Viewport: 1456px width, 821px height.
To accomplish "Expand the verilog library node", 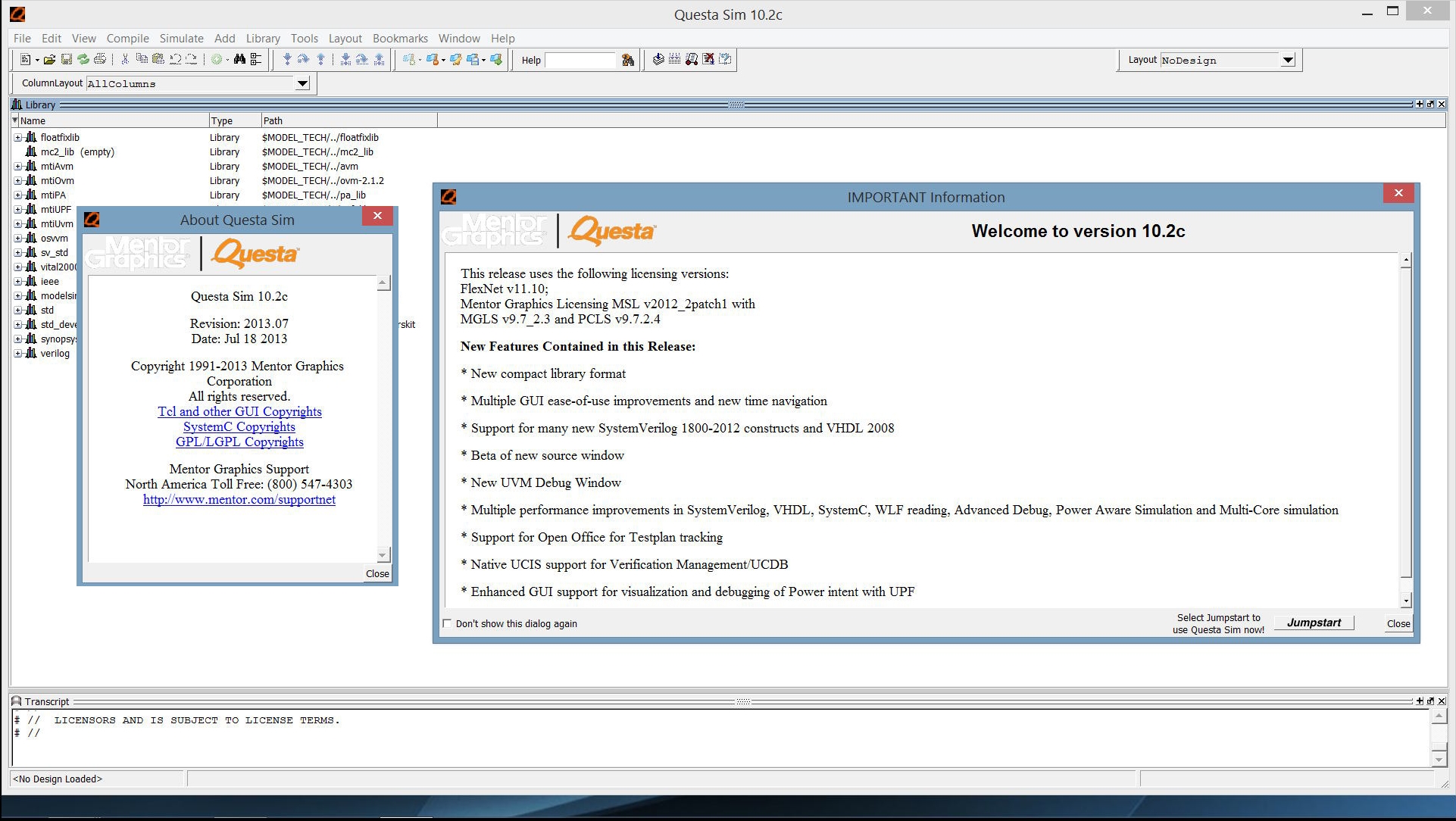I will tap(17, 354).
